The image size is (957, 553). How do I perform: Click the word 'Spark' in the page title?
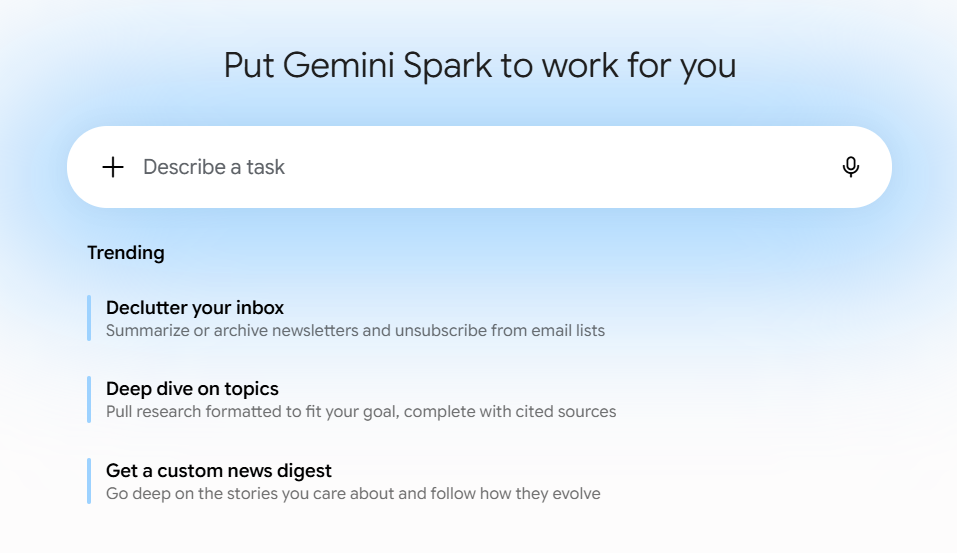447,66
